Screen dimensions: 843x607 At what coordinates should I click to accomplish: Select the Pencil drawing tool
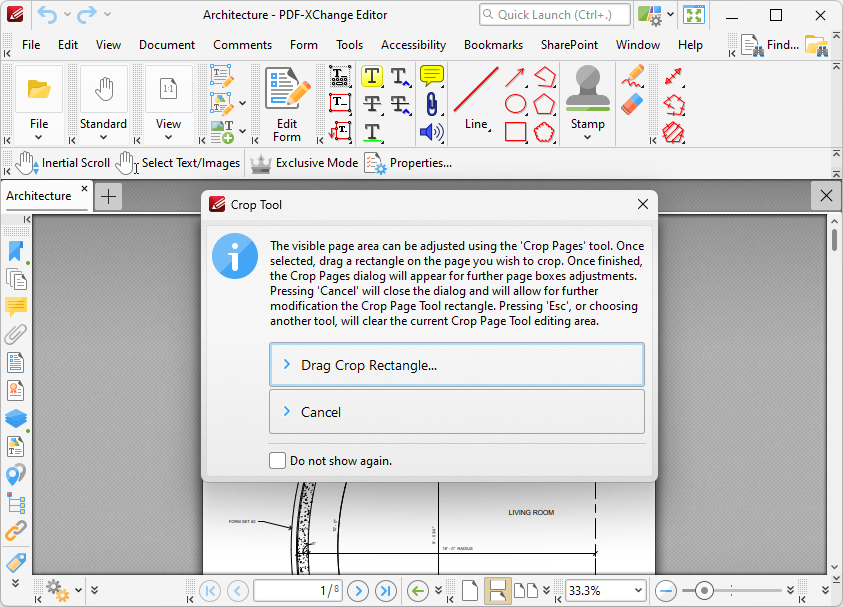(x=633, y=76)
